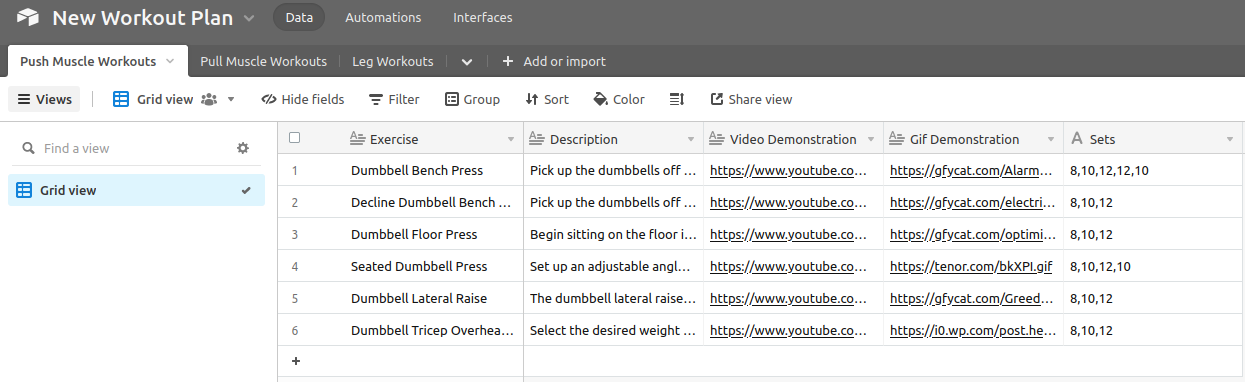Expand the Push Muscle Workouts tab arrow
Screen dimensions: 1245x382
pos(170,61)
